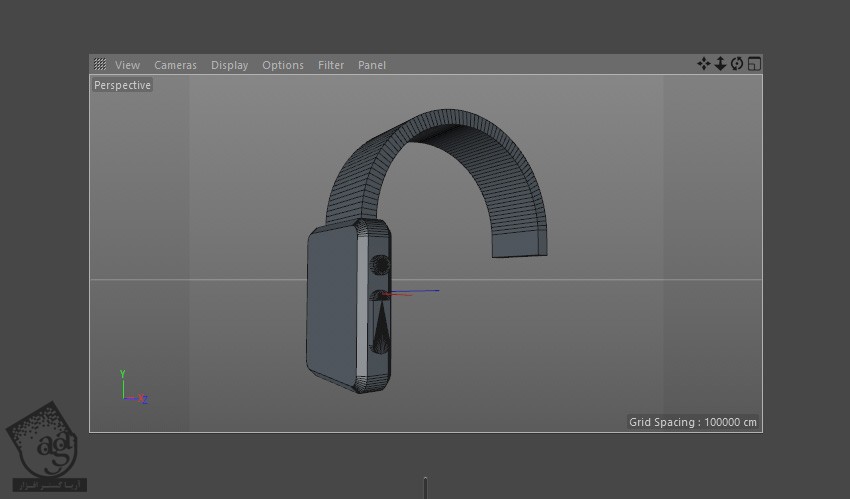Open the View menu
The image size is (850, 499).
click(127, 65)
